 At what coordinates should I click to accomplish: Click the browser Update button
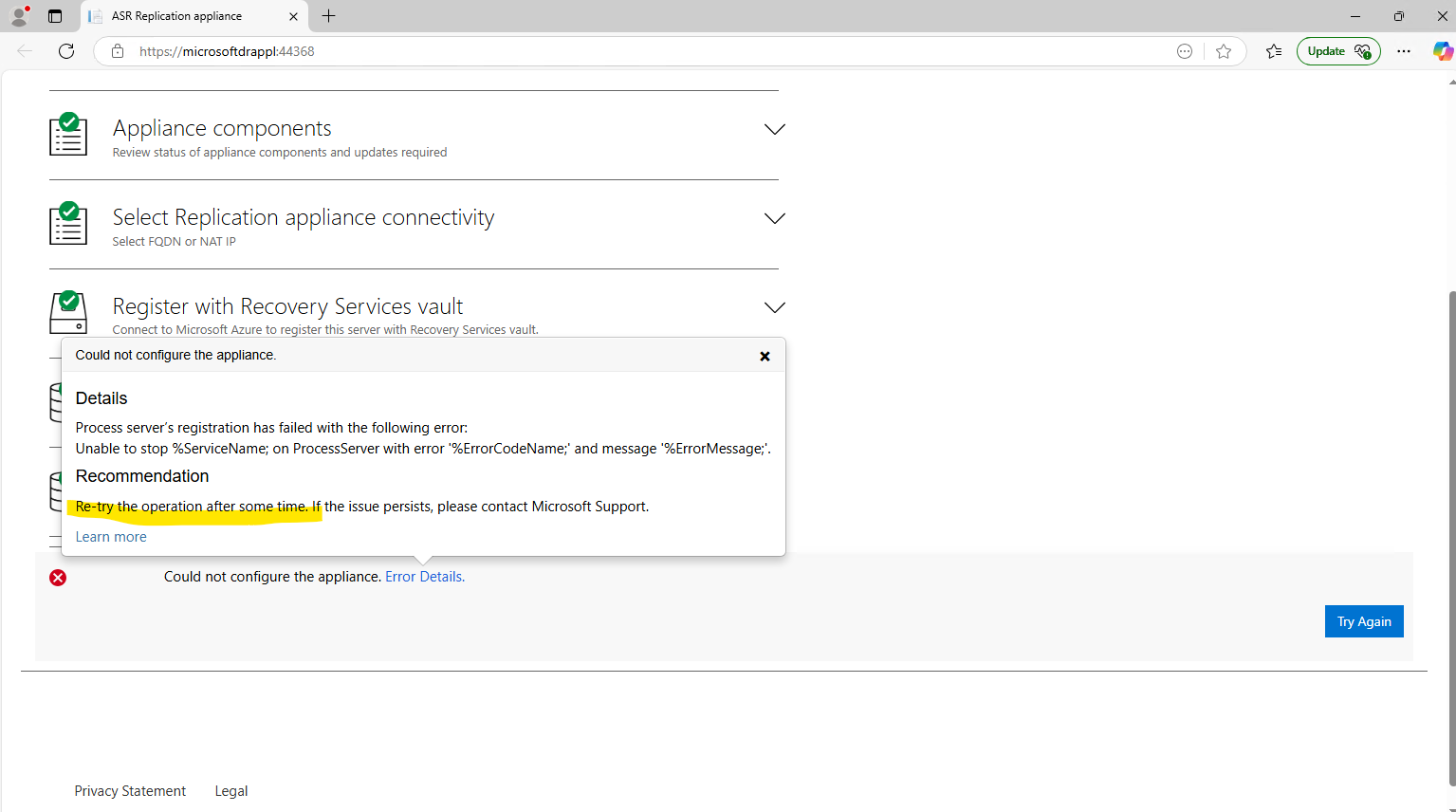click(x=1338, y=51)
